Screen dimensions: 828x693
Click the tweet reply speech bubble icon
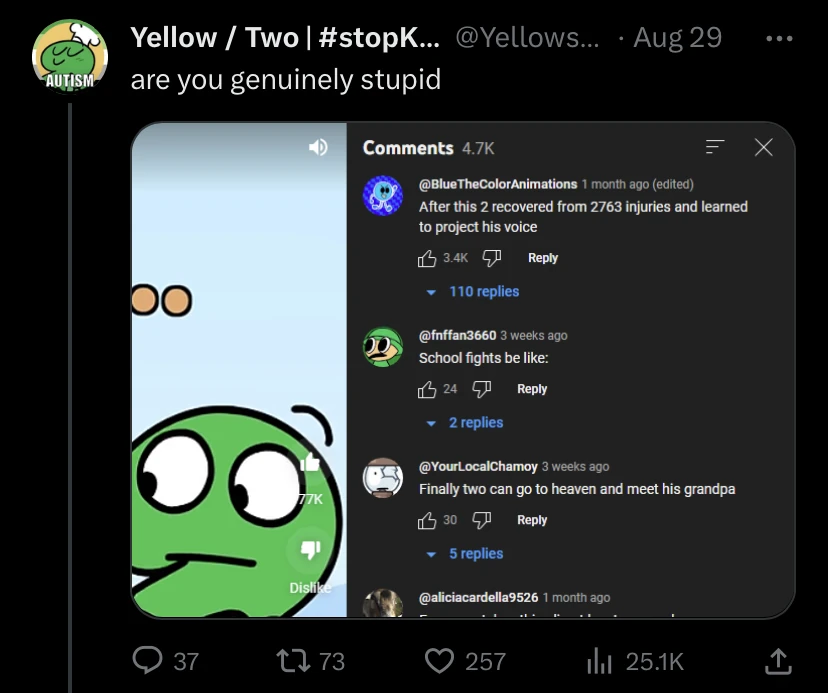pyautogui.click(x=148, y=660)
